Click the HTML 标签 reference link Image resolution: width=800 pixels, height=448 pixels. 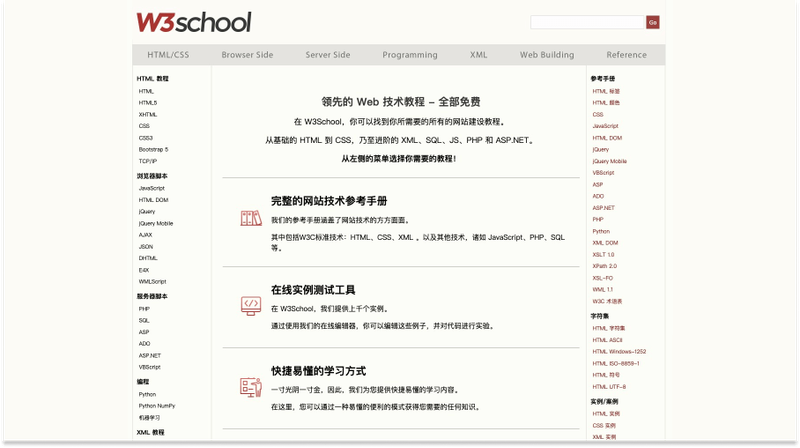[606, 91]
